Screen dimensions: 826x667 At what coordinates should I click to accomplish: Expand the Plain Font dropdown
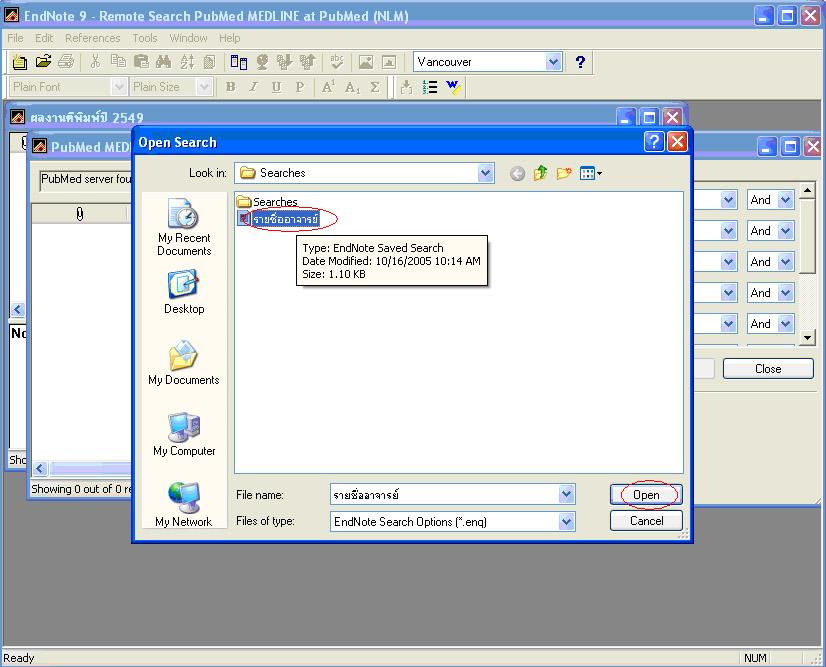(119, 87)
